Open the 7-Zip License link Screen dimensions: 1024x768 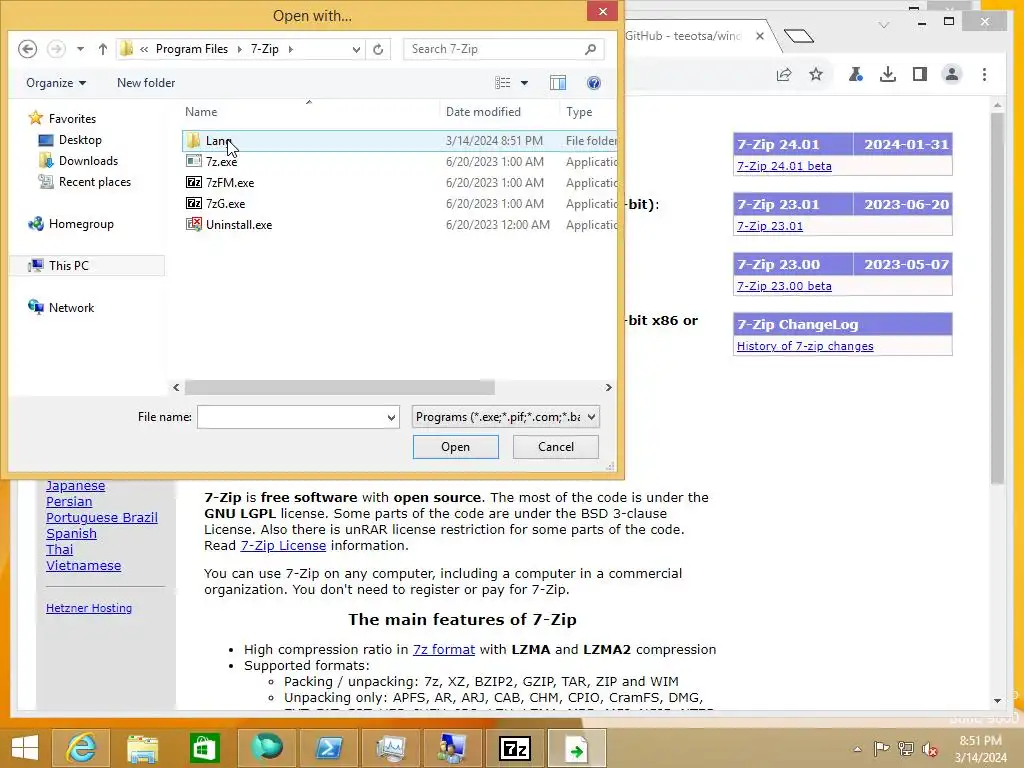pyautogui.click(x=283, y=545)
